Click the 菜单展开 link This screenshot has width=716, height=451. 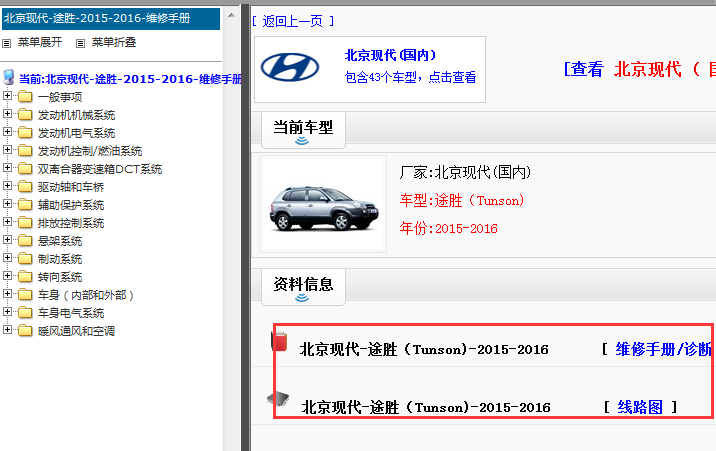(x=40, y=42)
